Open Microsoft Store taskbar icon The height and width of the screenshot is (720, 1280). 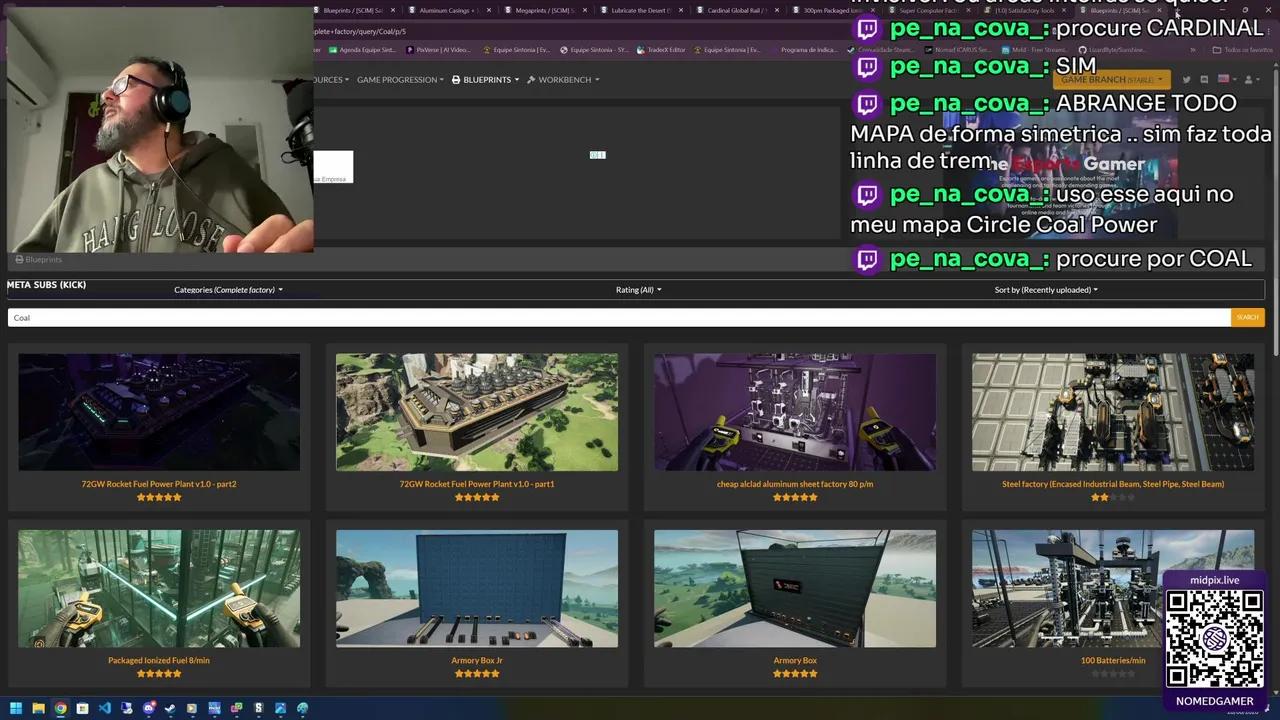[82, 708]
